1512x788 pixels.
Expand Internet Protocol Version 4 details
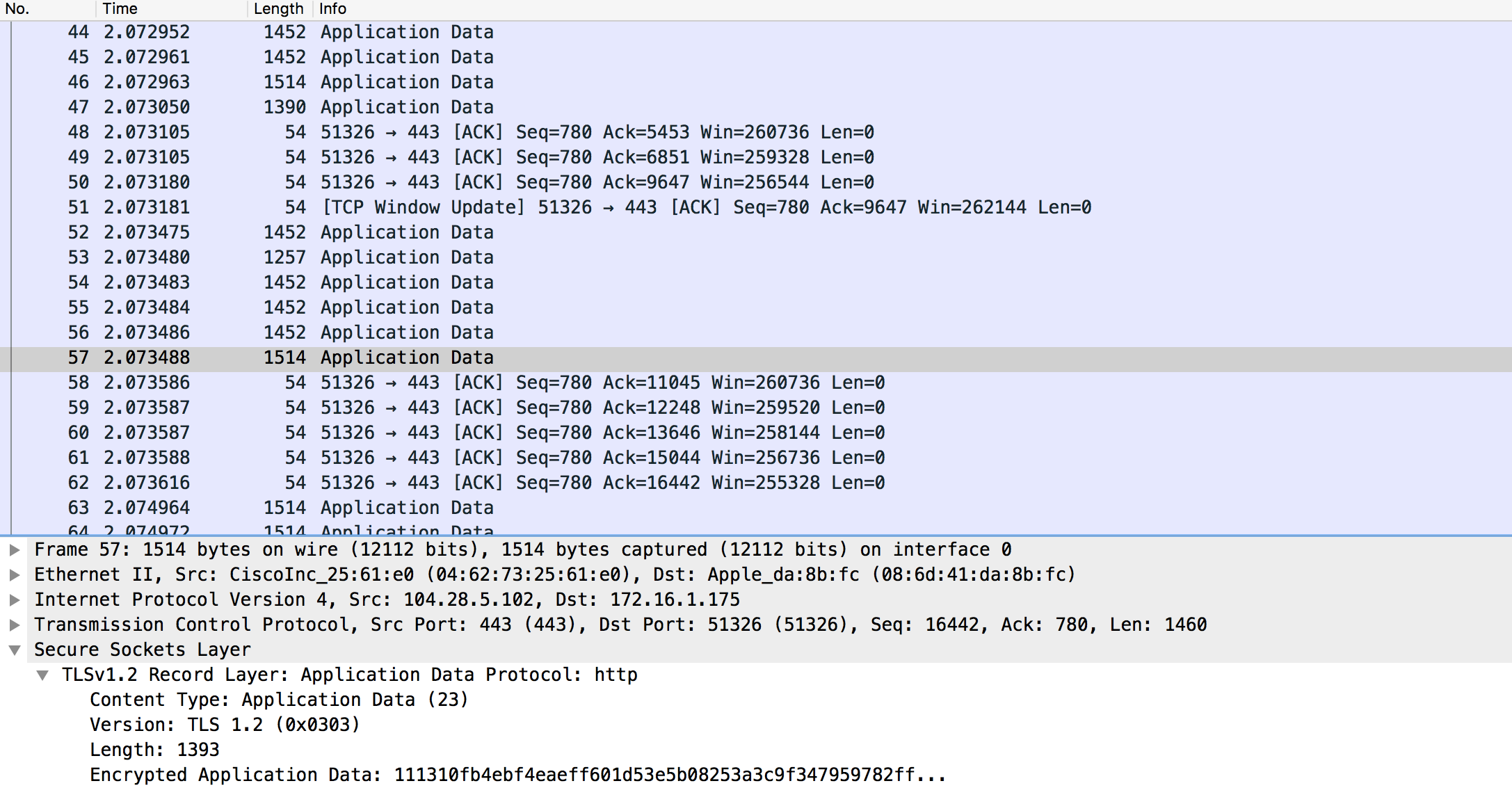pyautogui.click(x=15, y=600)
